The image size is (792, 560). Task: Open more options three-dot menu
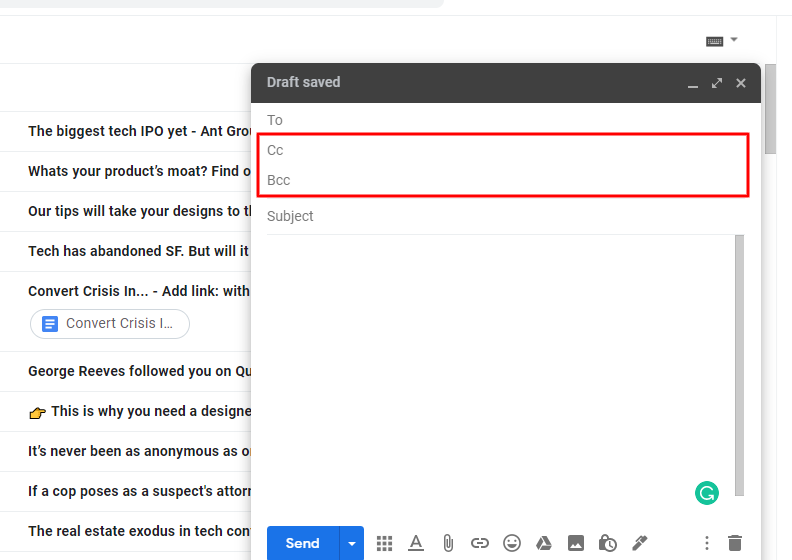tap(707, 543)
